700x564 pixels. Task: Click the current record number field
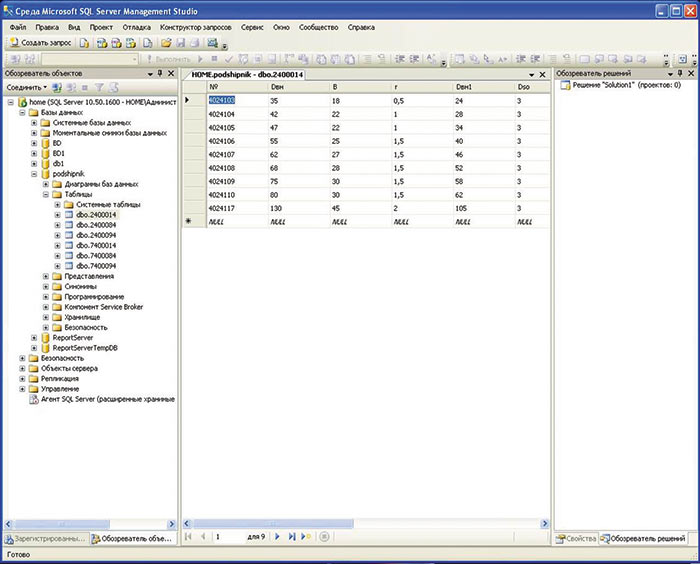229,536
